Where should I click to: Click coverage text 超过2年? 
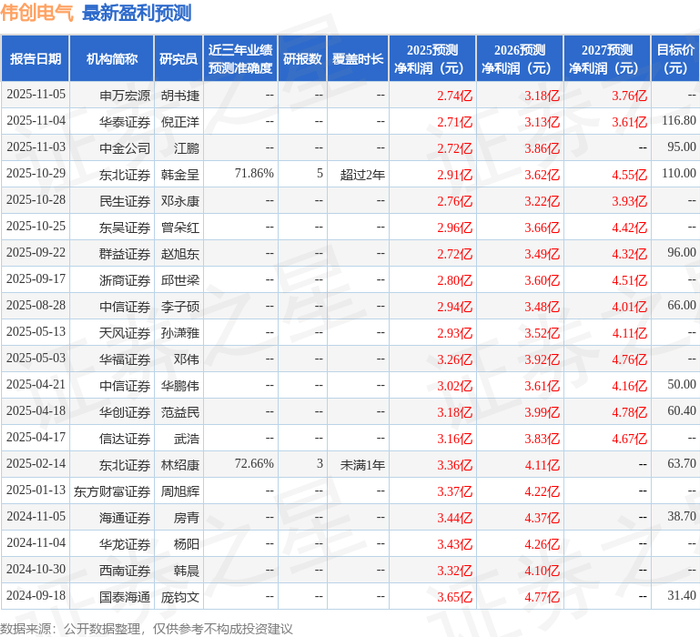pyautogui.click(x=362, y=175)
